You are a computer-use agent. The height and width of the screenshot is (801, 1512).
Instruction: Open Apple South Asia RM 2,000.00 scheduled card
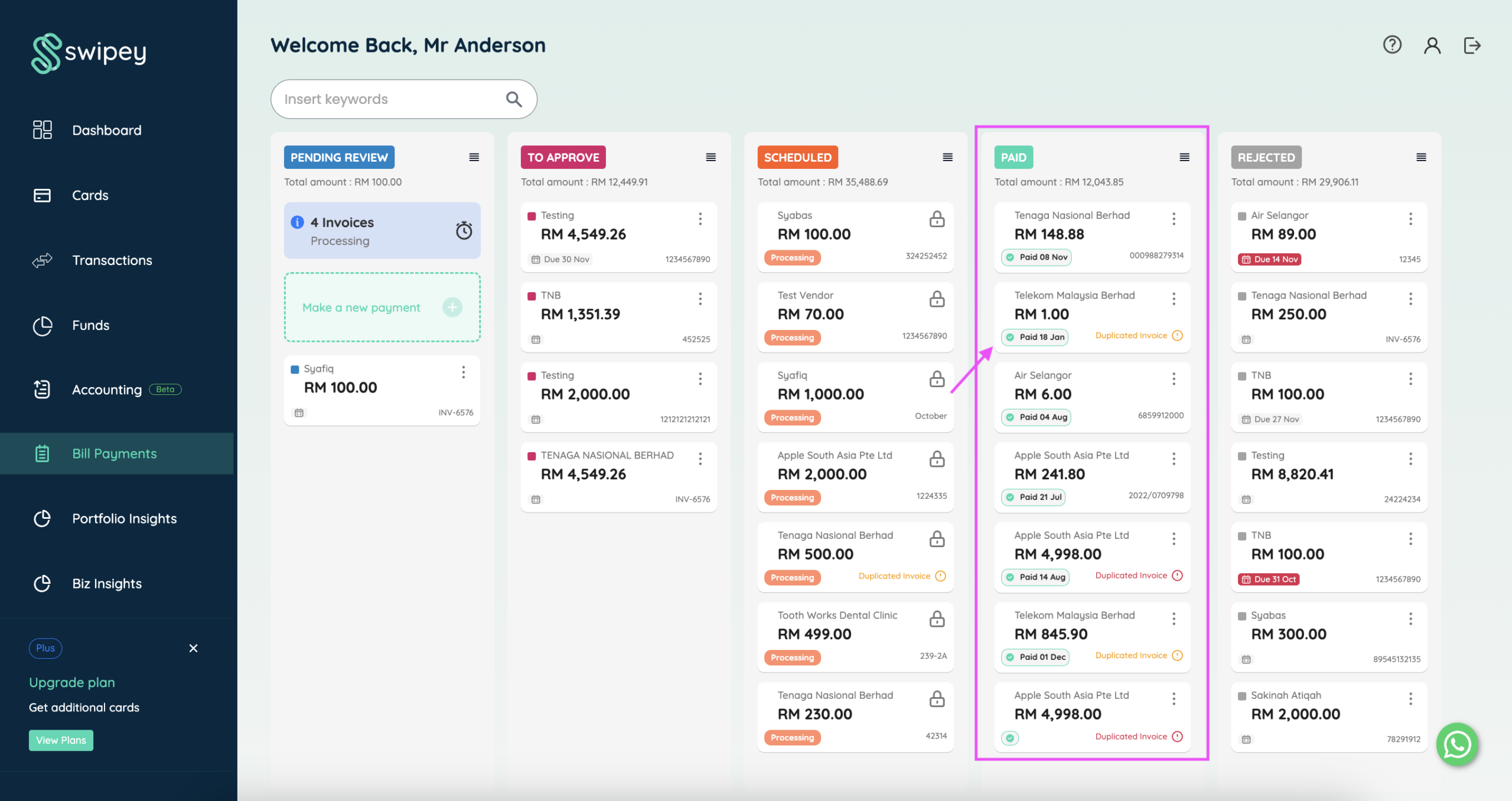click(x=855, y=477)
